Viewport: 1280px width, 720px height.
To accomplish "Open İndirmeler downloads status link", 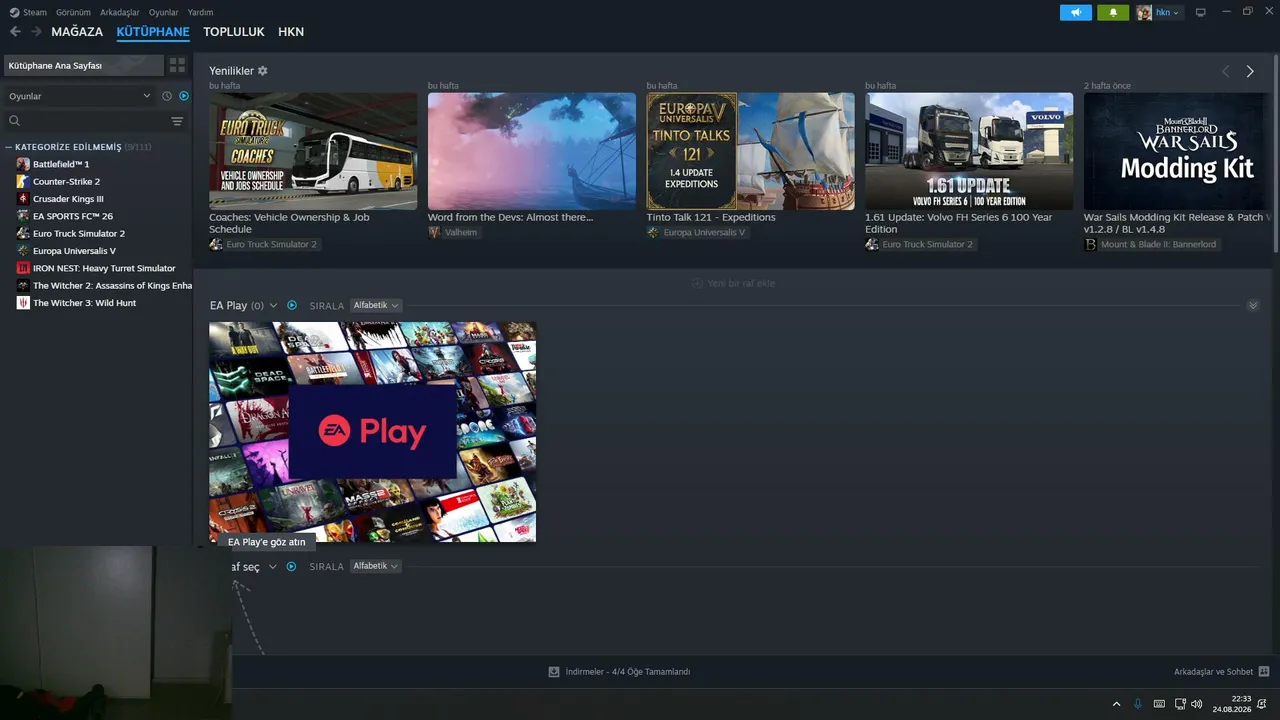I will click(627, 672).
